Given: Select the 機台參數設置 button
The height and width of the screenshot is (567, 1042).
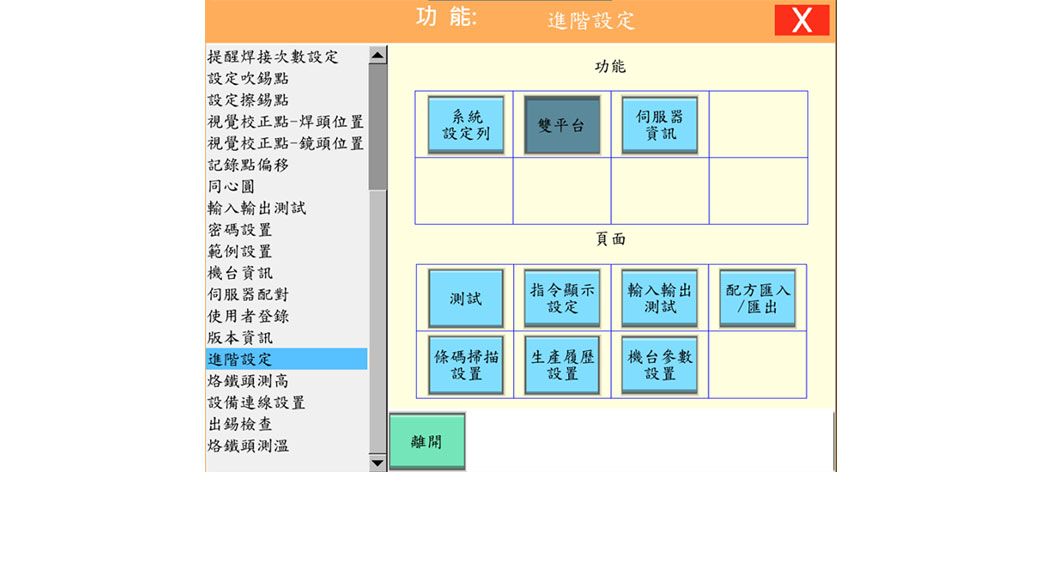Looking at the screenshot, I should [x=659, y=365].
